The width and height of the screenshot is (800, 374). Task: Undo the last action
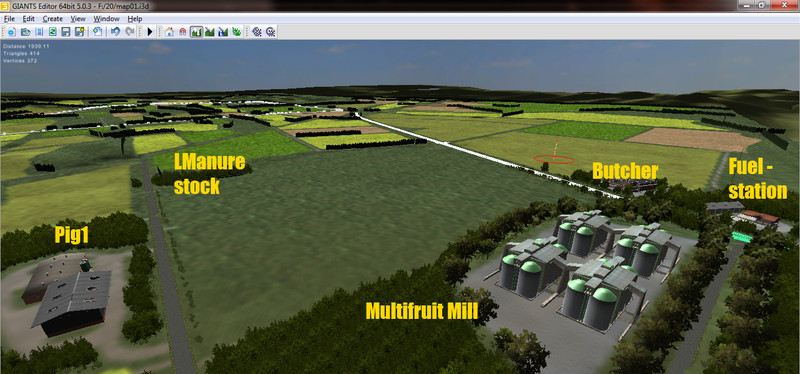pos(115,32)
